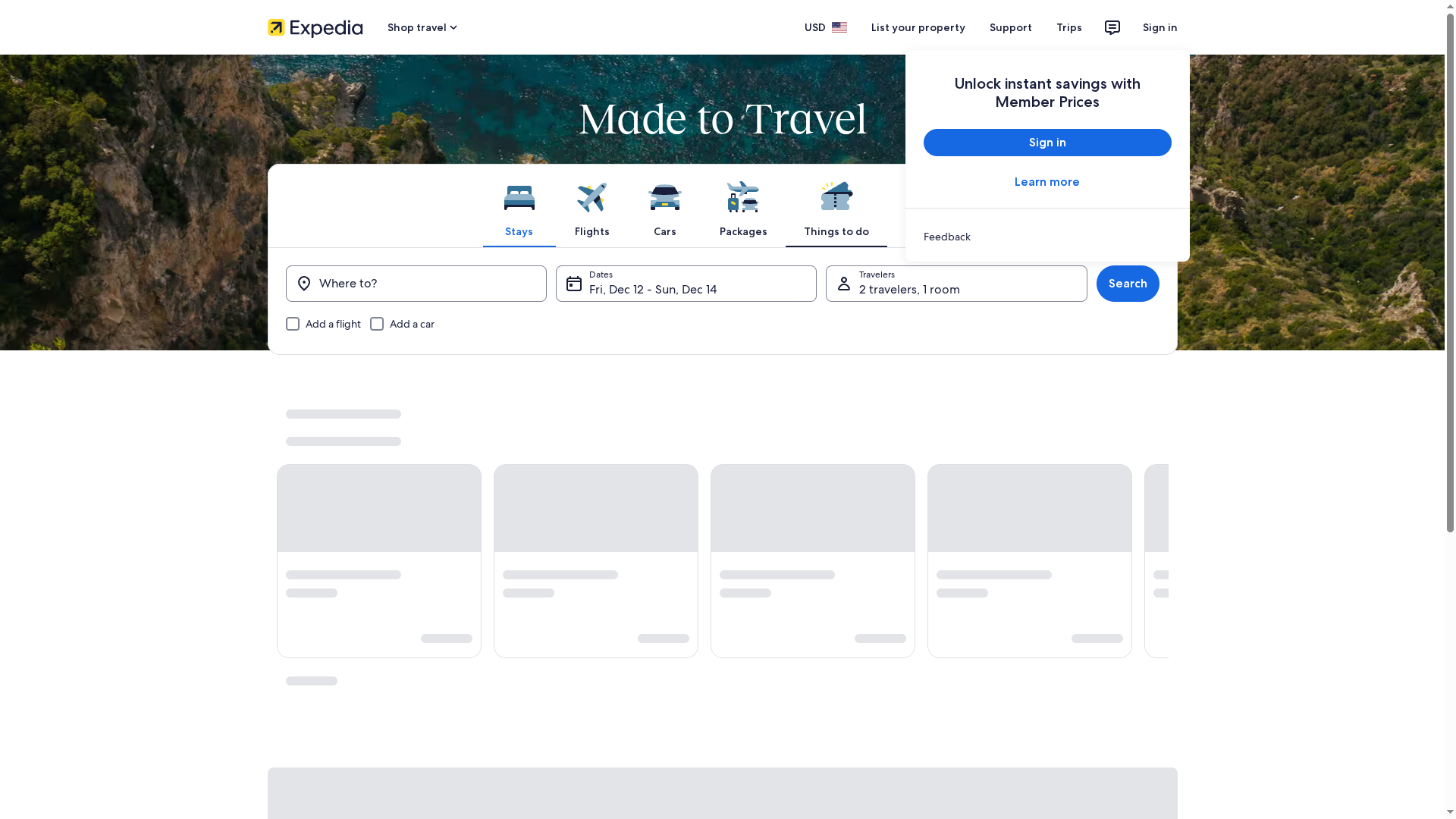Expand the Shop travel dropdown
The height and width of the screenshot is (819, 1456).
click(422, 27)
